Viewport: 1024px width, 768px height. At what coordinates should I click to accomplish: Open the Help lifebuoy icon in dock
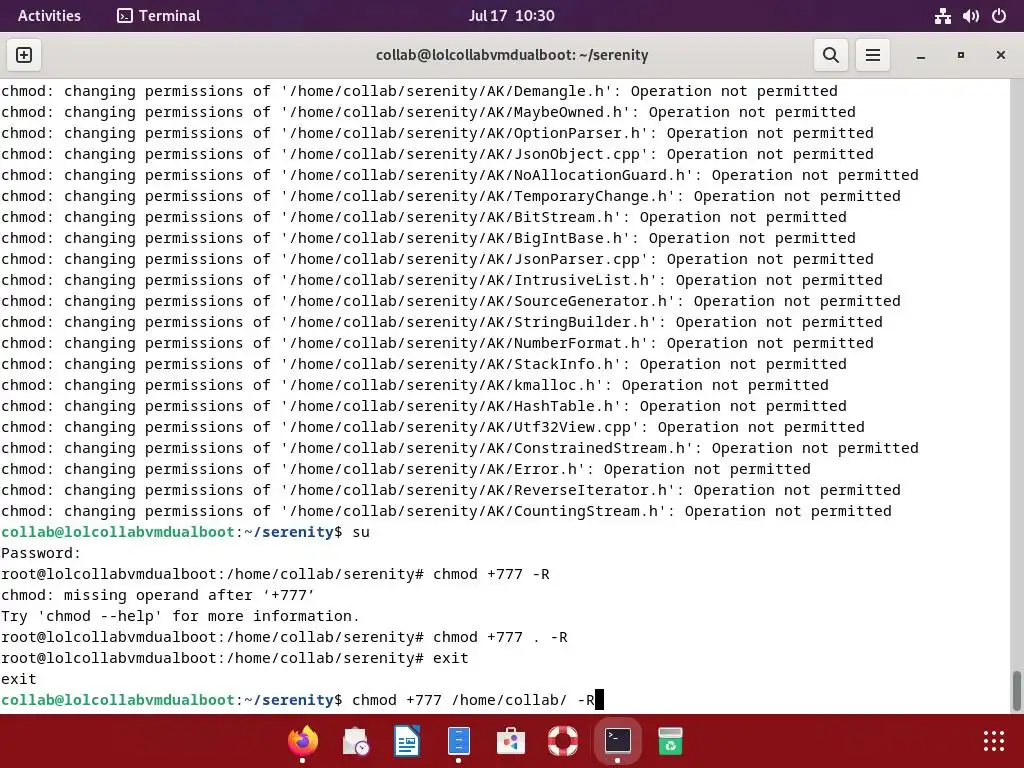coord(563,741)
